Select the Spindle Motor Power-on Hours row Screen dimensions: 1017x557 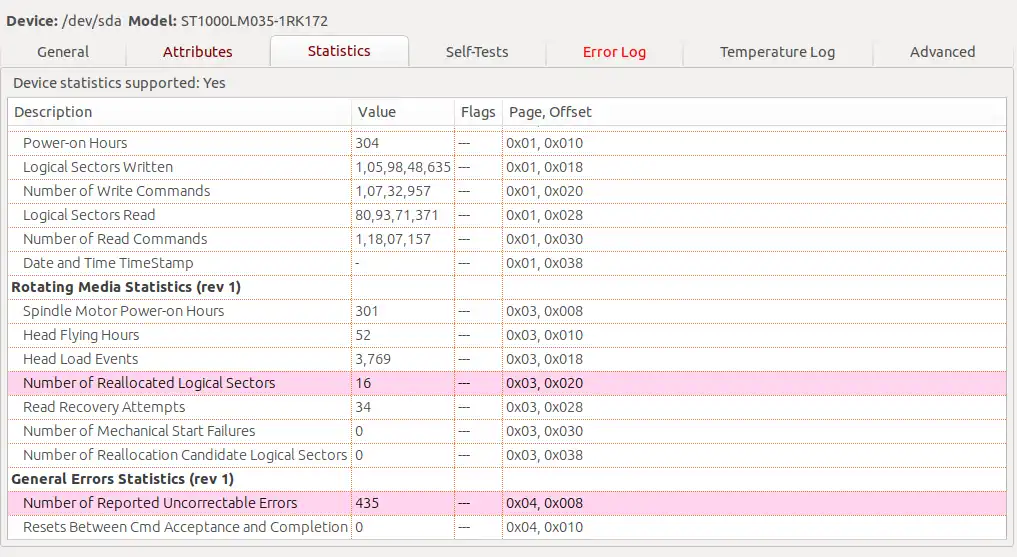click(507, 311)
